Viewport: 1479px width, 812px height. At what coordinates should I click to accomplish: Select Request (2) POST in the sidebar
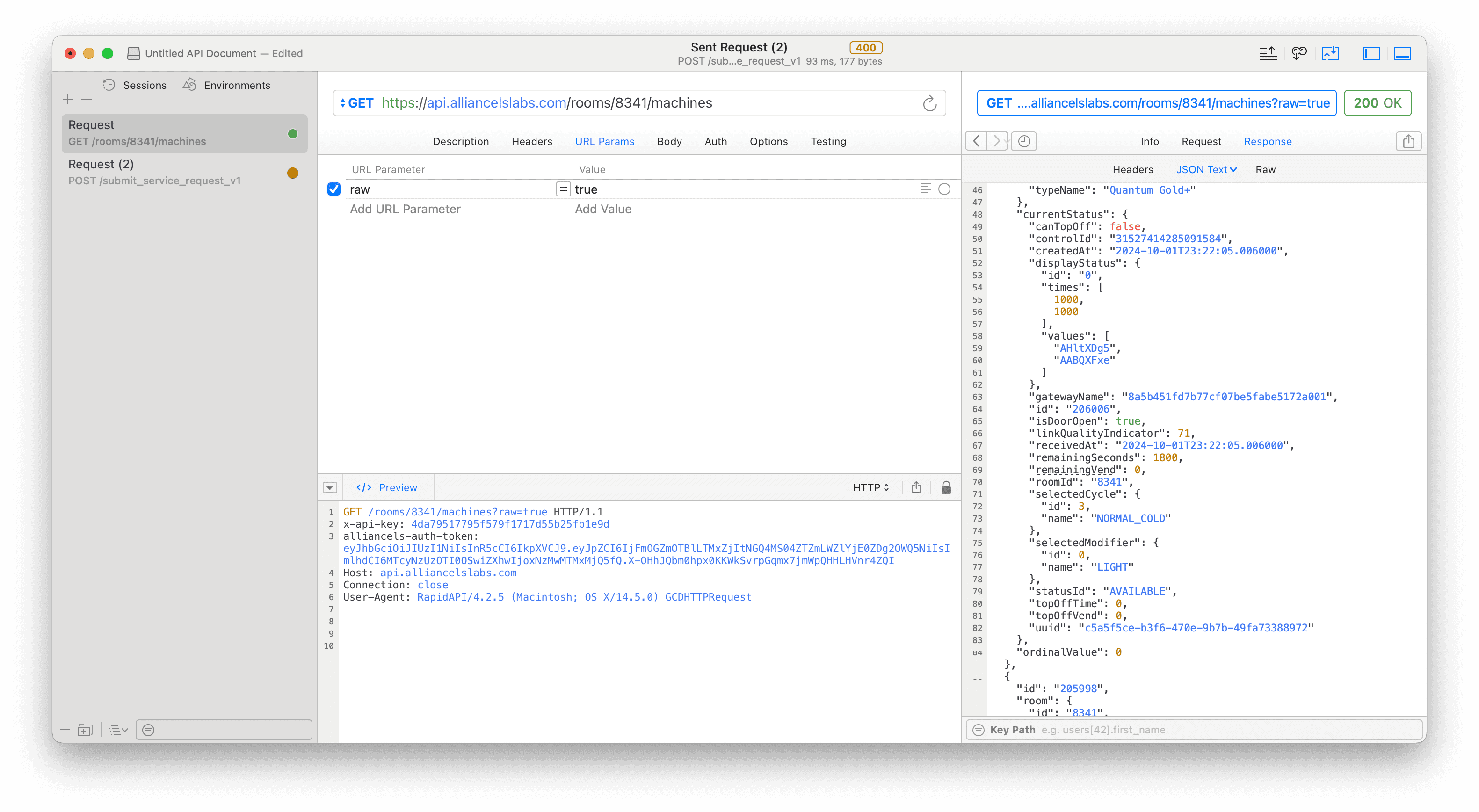click(184, 172)
